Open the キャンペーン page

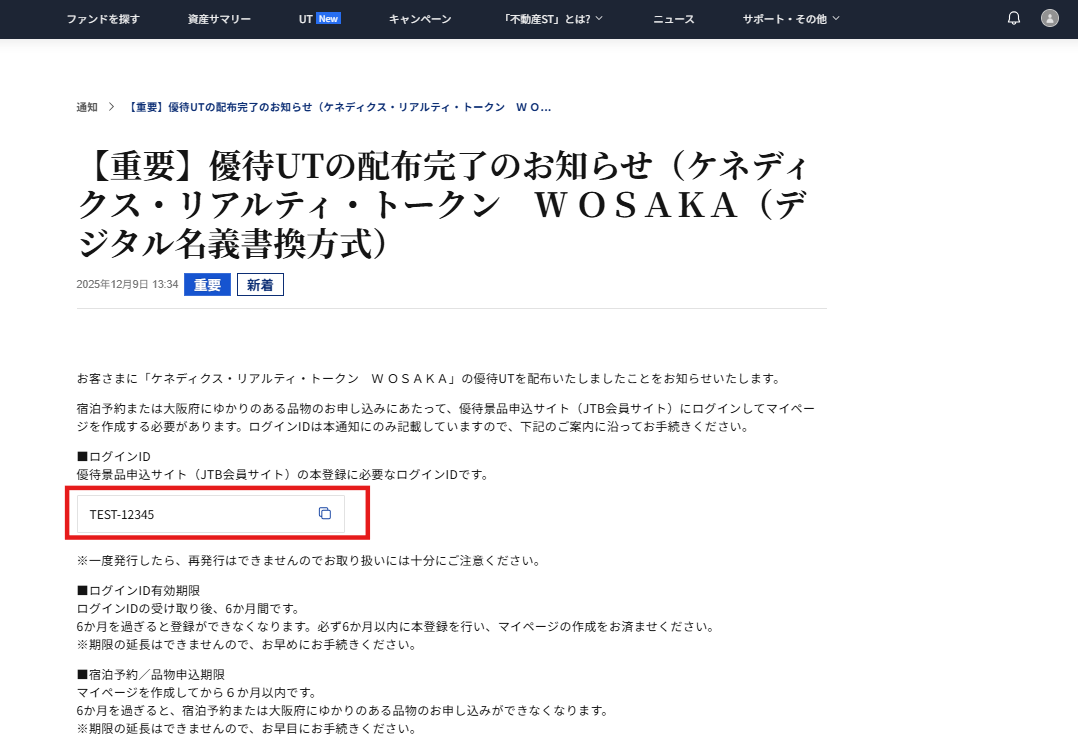(420, 19)
